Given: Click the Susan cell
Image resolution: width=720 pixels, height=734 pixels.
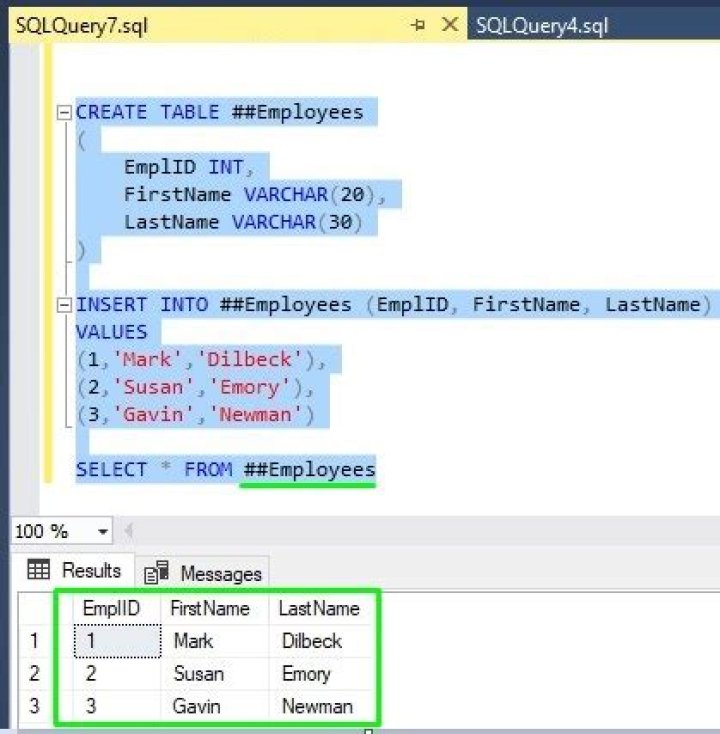Looking at the screenshot, I should 215,674.
